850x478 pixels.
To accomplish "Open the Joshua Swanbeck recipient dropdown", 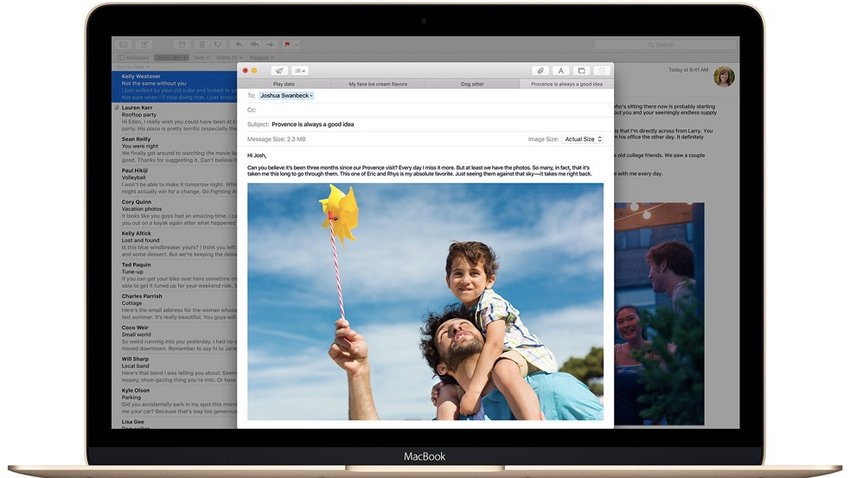I will coord(286,95).
